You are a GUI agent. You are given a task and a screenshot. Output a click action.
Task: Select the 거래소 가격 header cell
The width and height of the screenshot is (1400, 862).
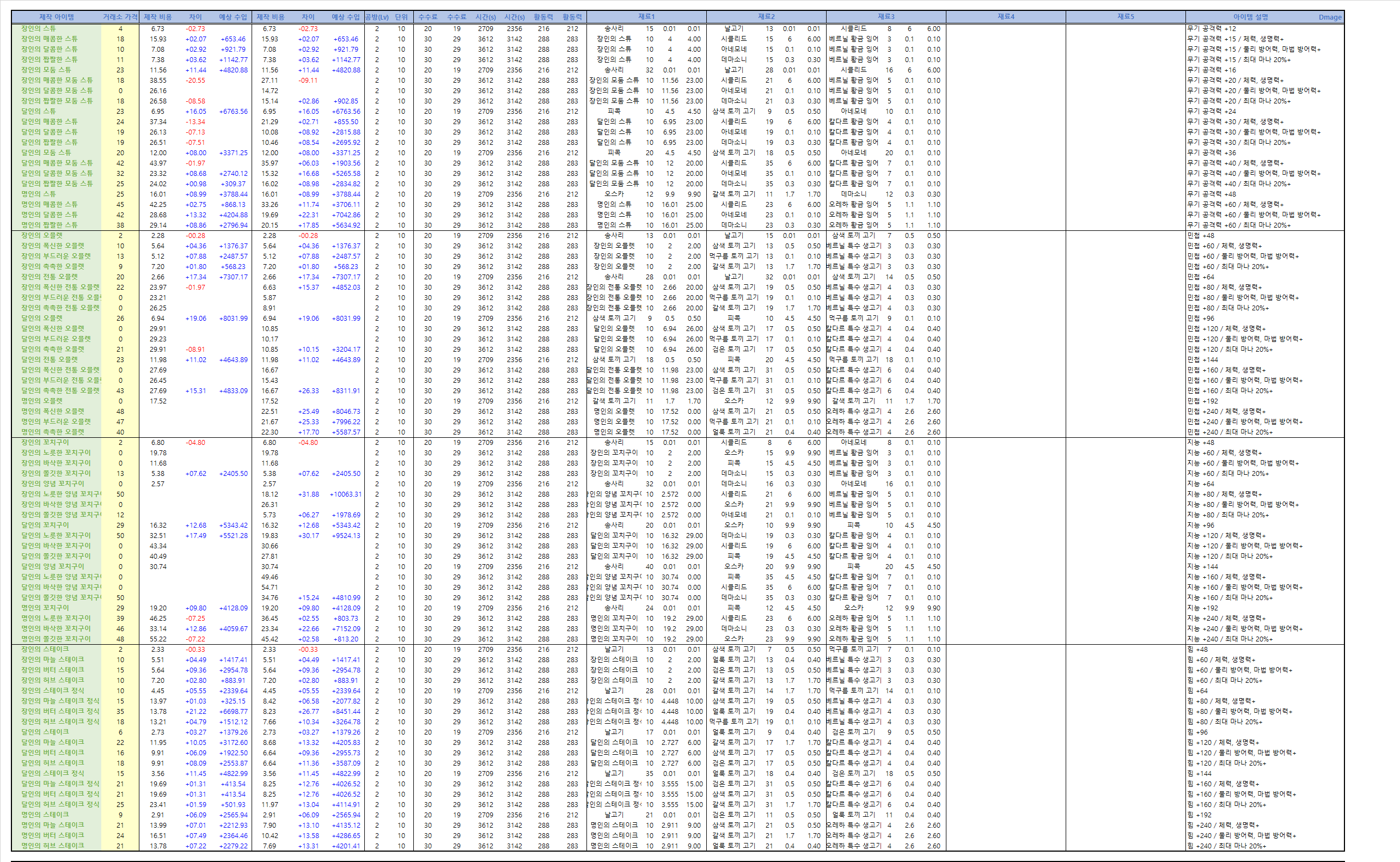point(120,17)
